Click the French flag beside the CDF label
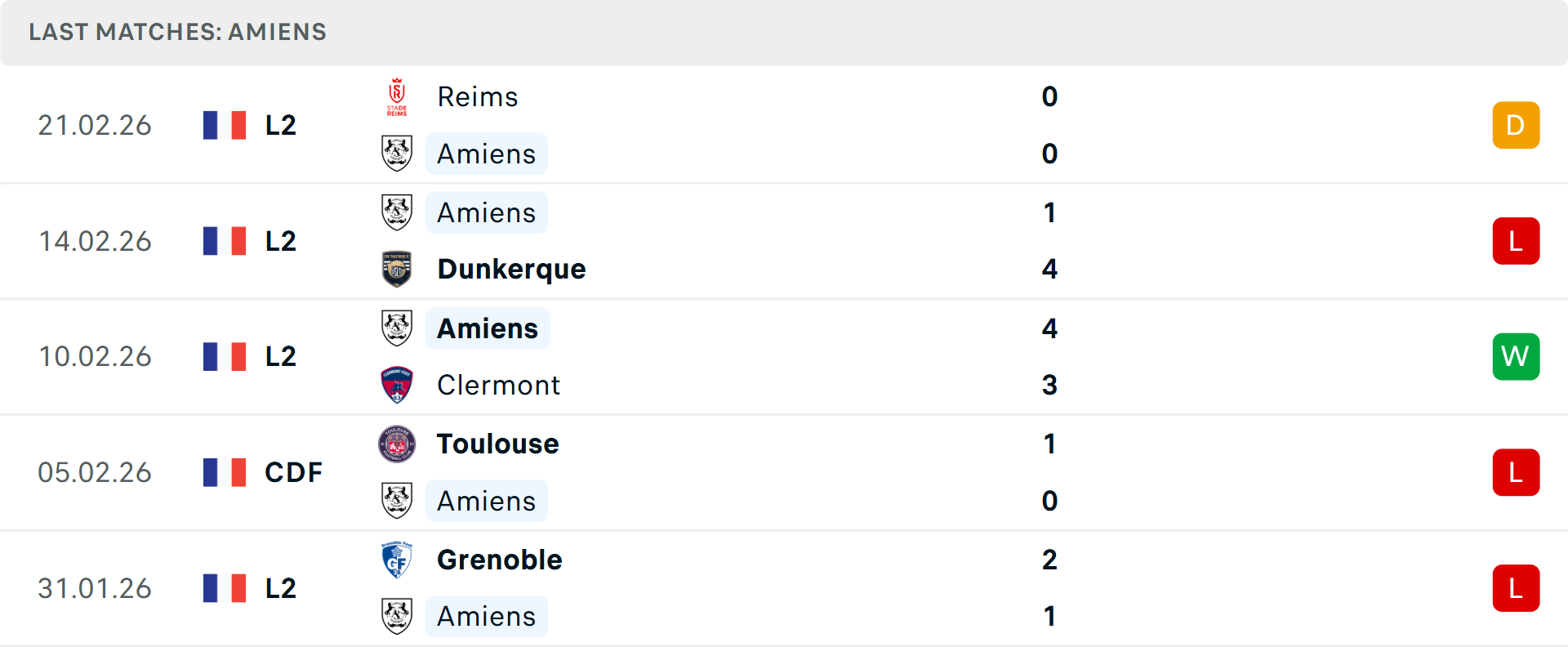1568x647 pixels. point(225,471)
